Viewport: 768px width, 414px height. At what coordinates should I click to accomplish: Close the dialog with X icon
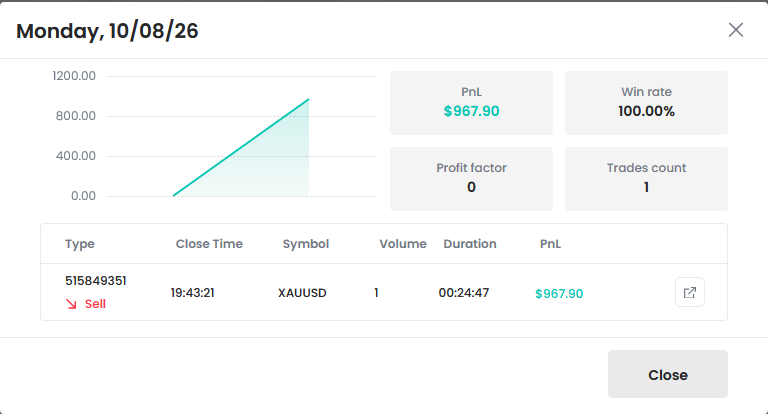(x=736, y=30)
